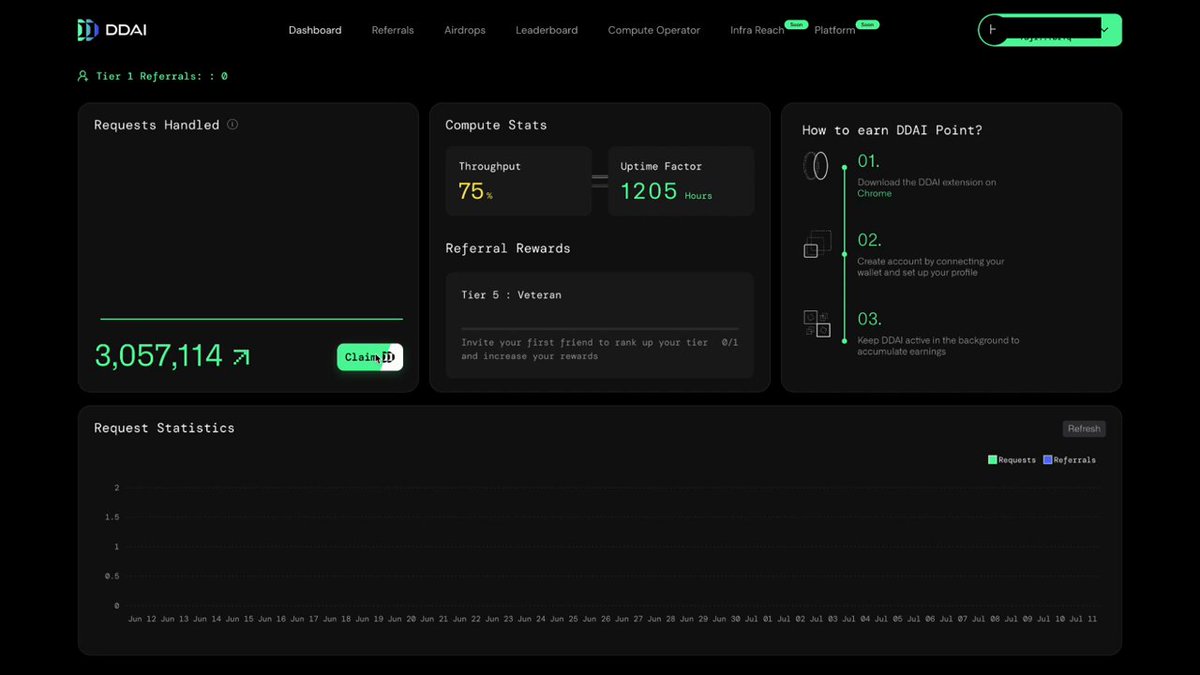This screenshot has width=1200, height=675.
Task: Click the Jul 11 label on the chart axis
Action: click(1083, 619)
